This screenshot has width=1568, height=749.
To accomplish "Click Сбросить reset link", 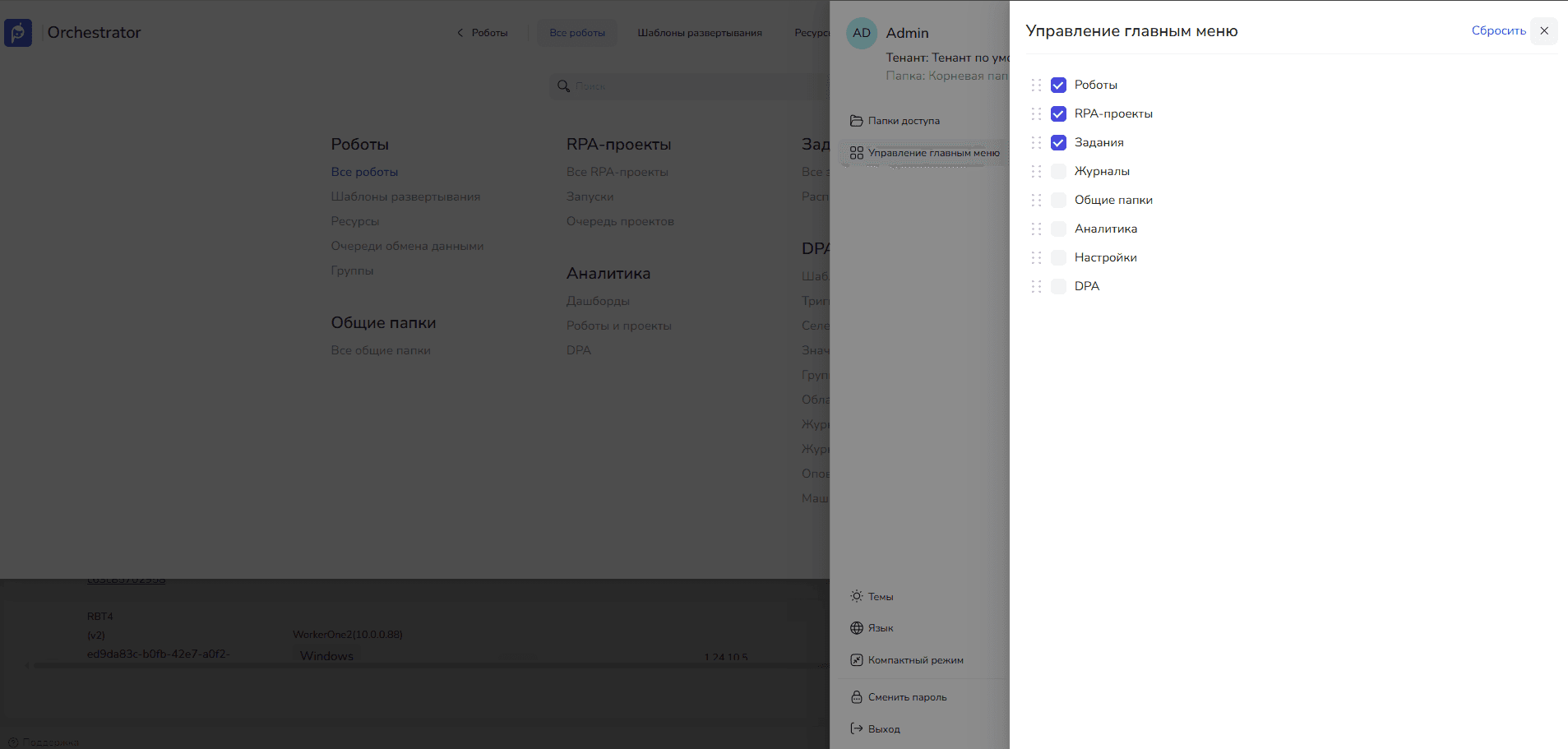I will (1498, 31).
